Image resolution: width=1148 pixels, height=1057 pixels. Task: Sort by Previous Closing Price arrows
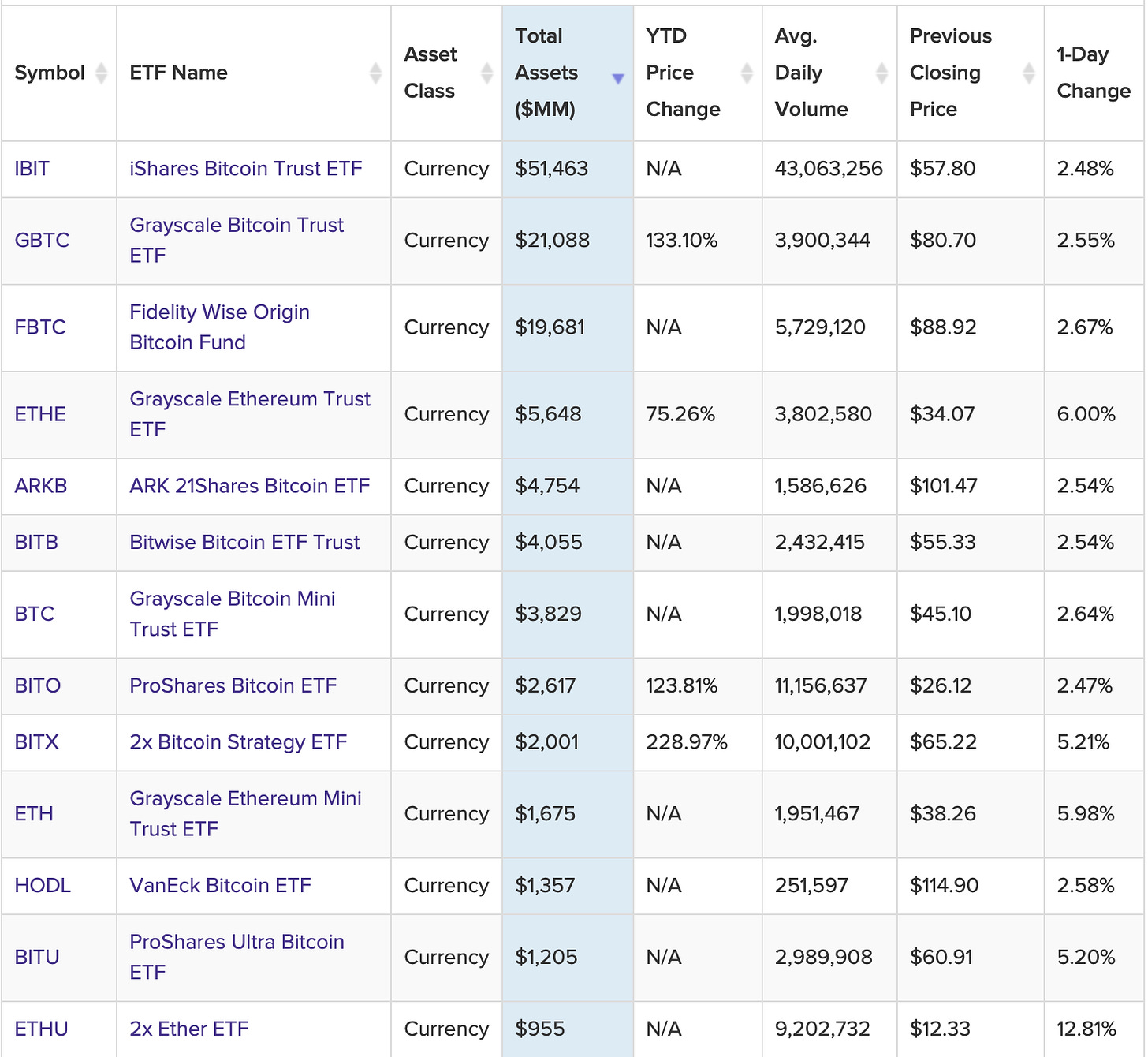point(1028,73)
